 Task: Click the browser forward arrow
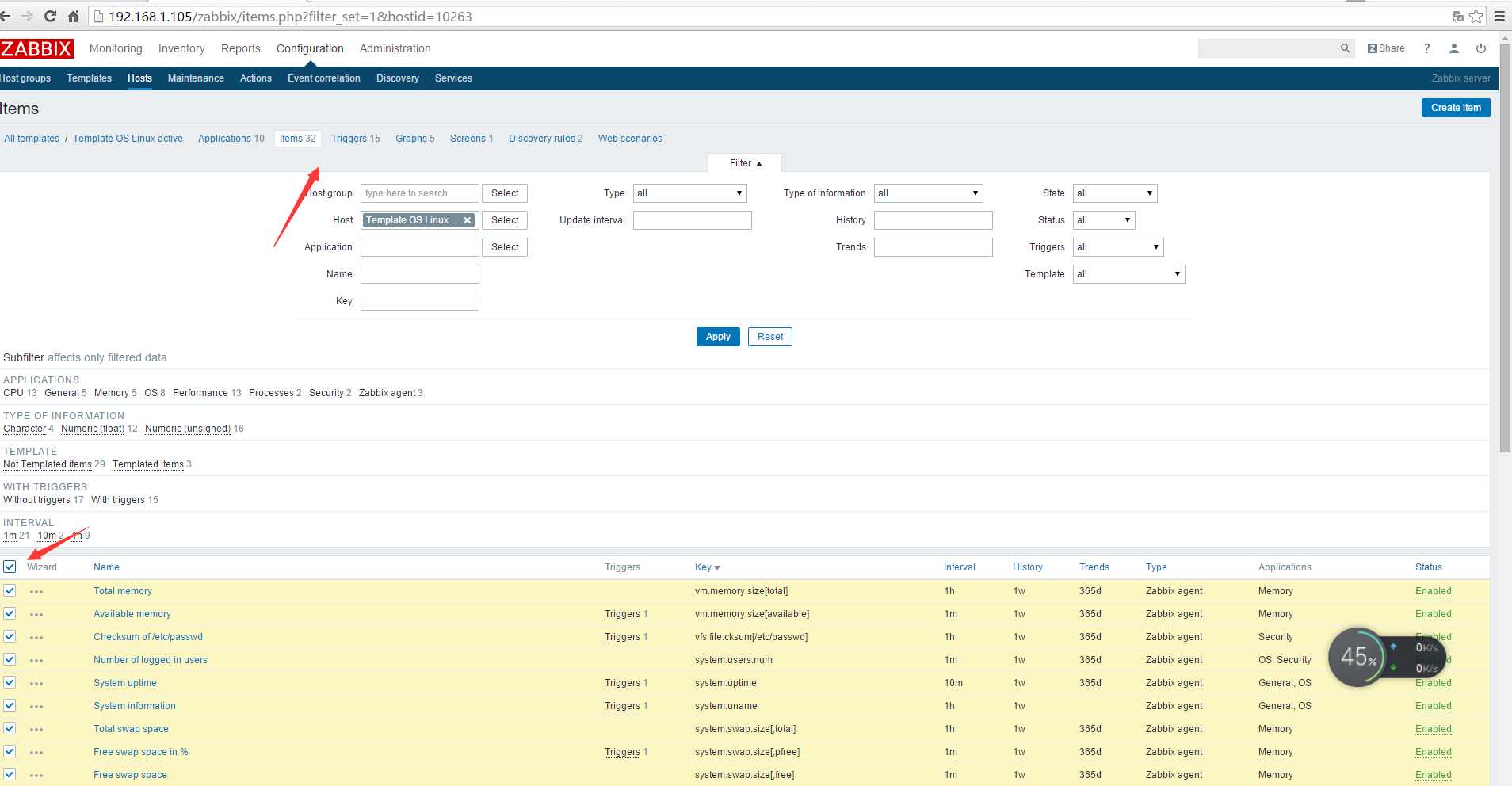click(28, 16)
